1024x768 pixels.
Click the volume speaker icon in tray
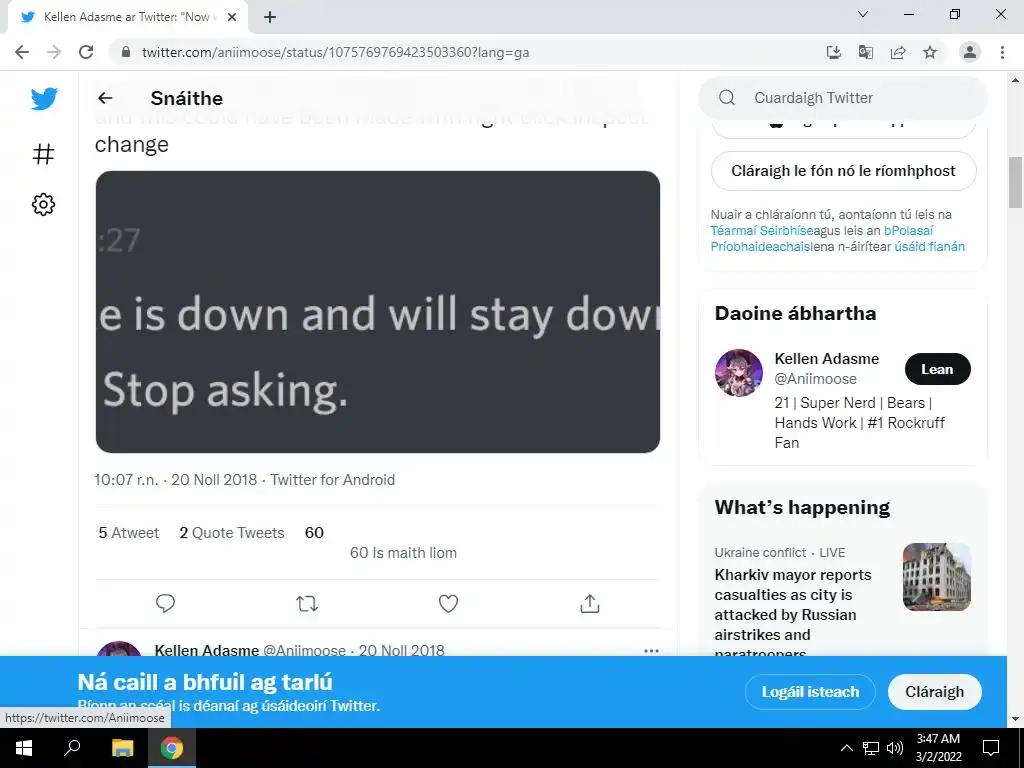pyautogui.click(x=895, y=748)
